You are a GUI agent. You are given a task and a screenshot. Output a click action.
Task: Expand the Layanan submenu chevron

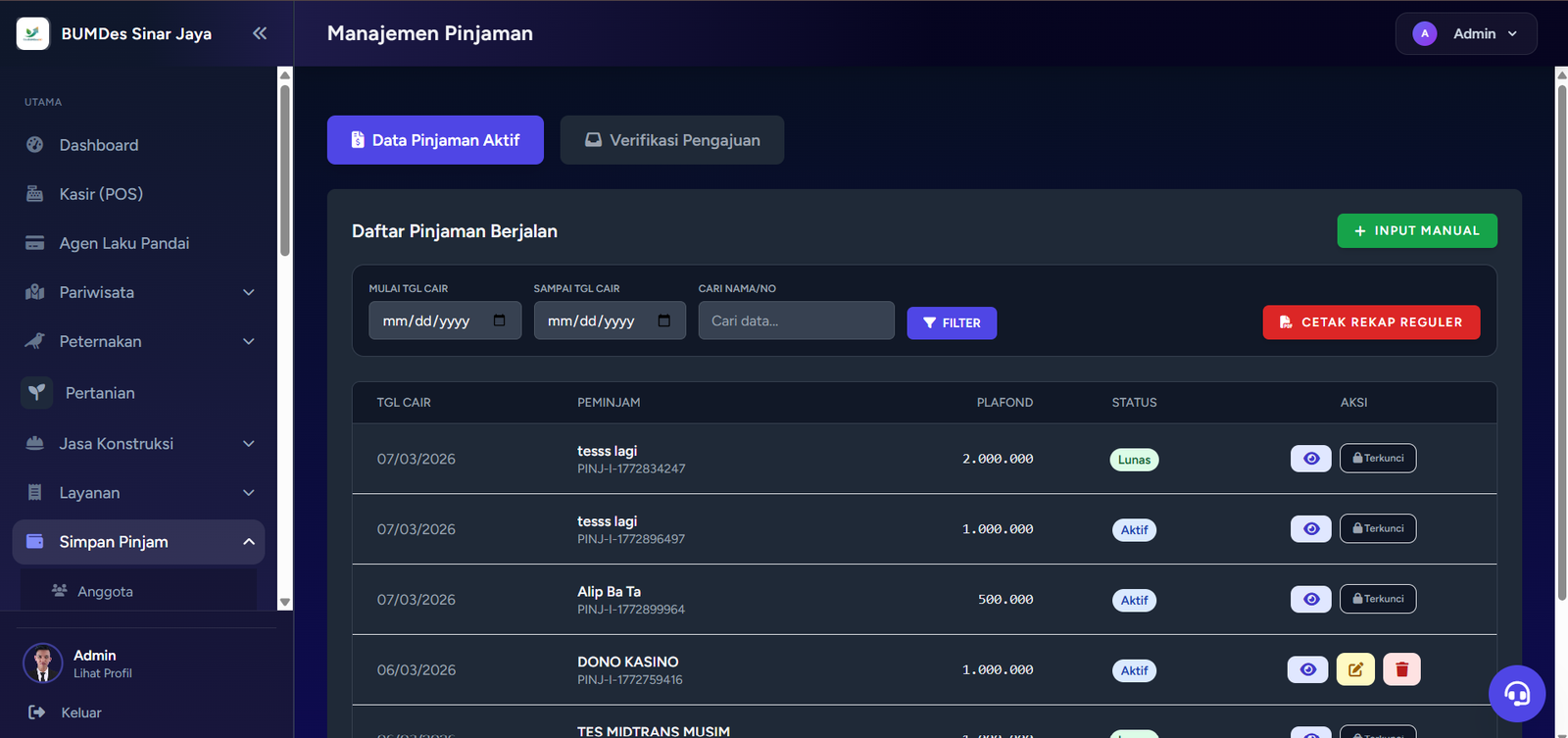click(x=249, y=493)
